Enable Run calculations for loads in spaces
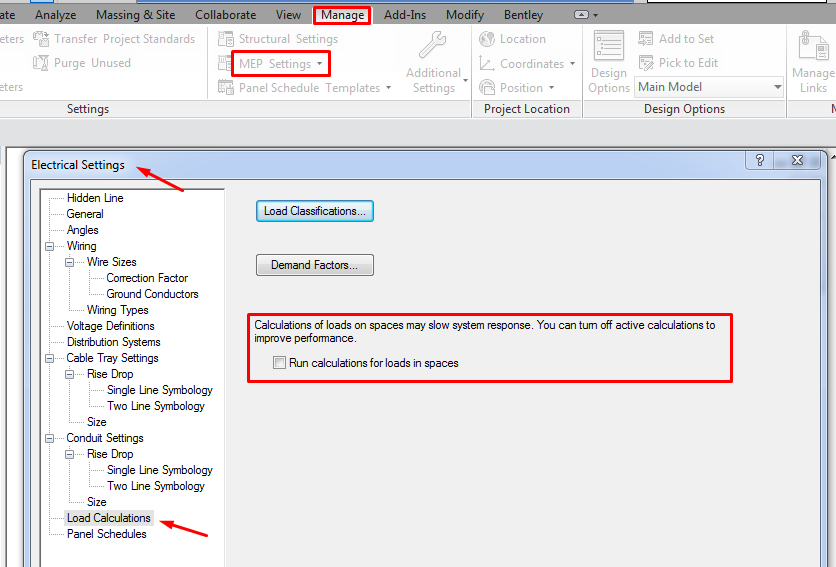The image size is (836, 567). point(279,363)
